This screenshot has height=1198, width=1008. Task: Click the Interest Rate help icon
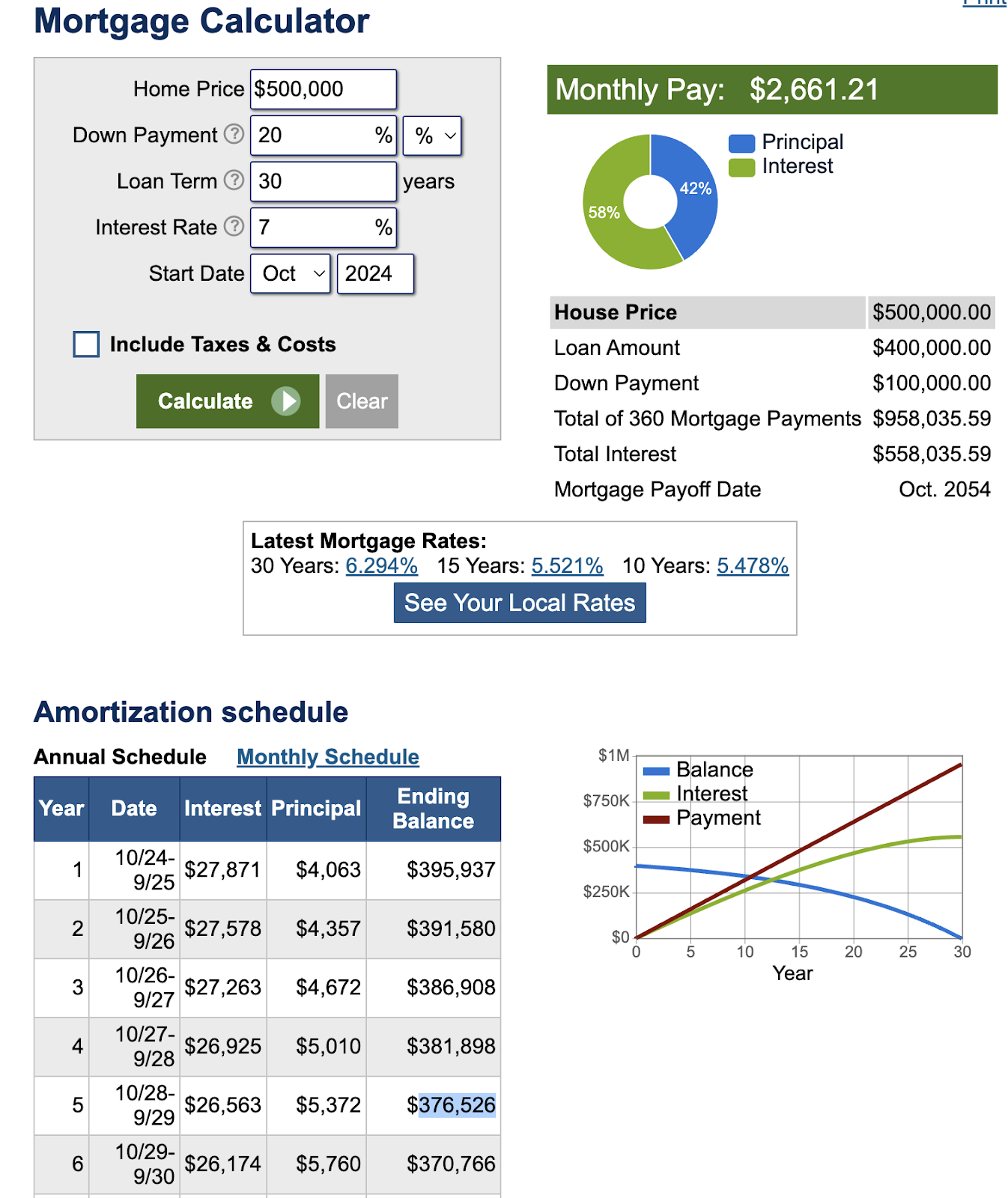pyautogui.click(x=234, y=226)
